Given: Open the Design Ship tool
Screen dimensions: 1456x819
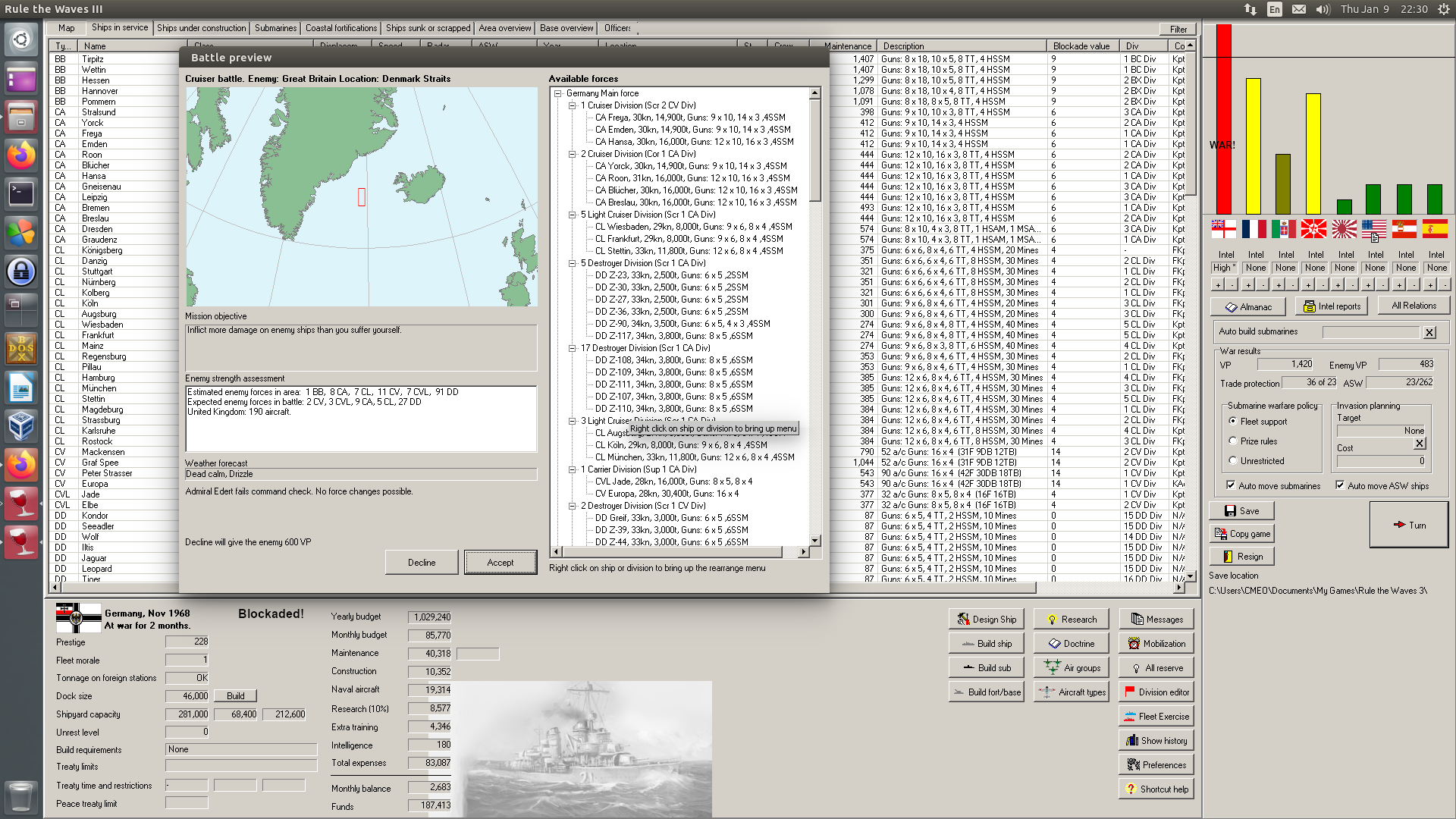Looking at the screenshot, I should click(986, 620).
